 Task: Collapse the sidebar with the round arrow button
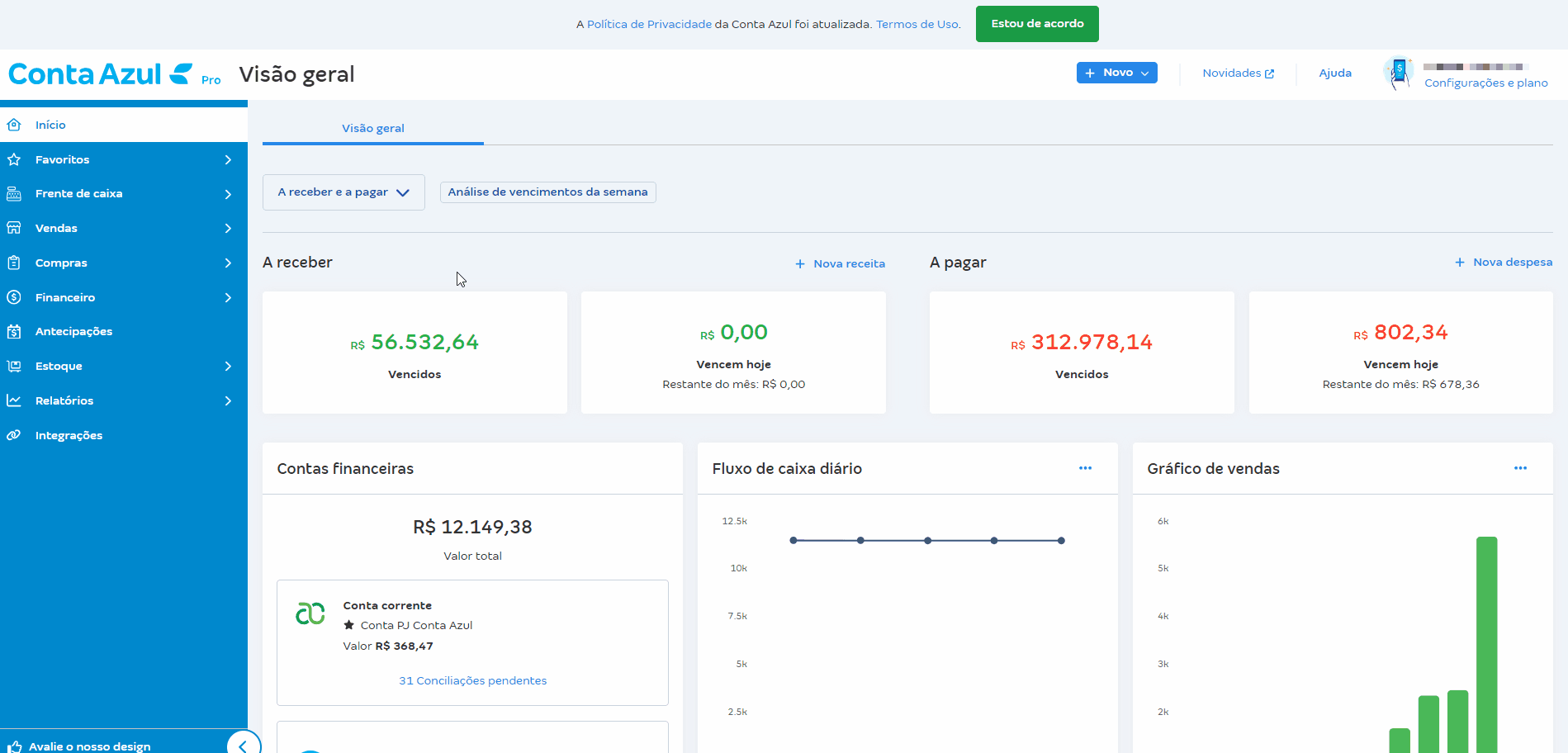[x=244, y=745]
